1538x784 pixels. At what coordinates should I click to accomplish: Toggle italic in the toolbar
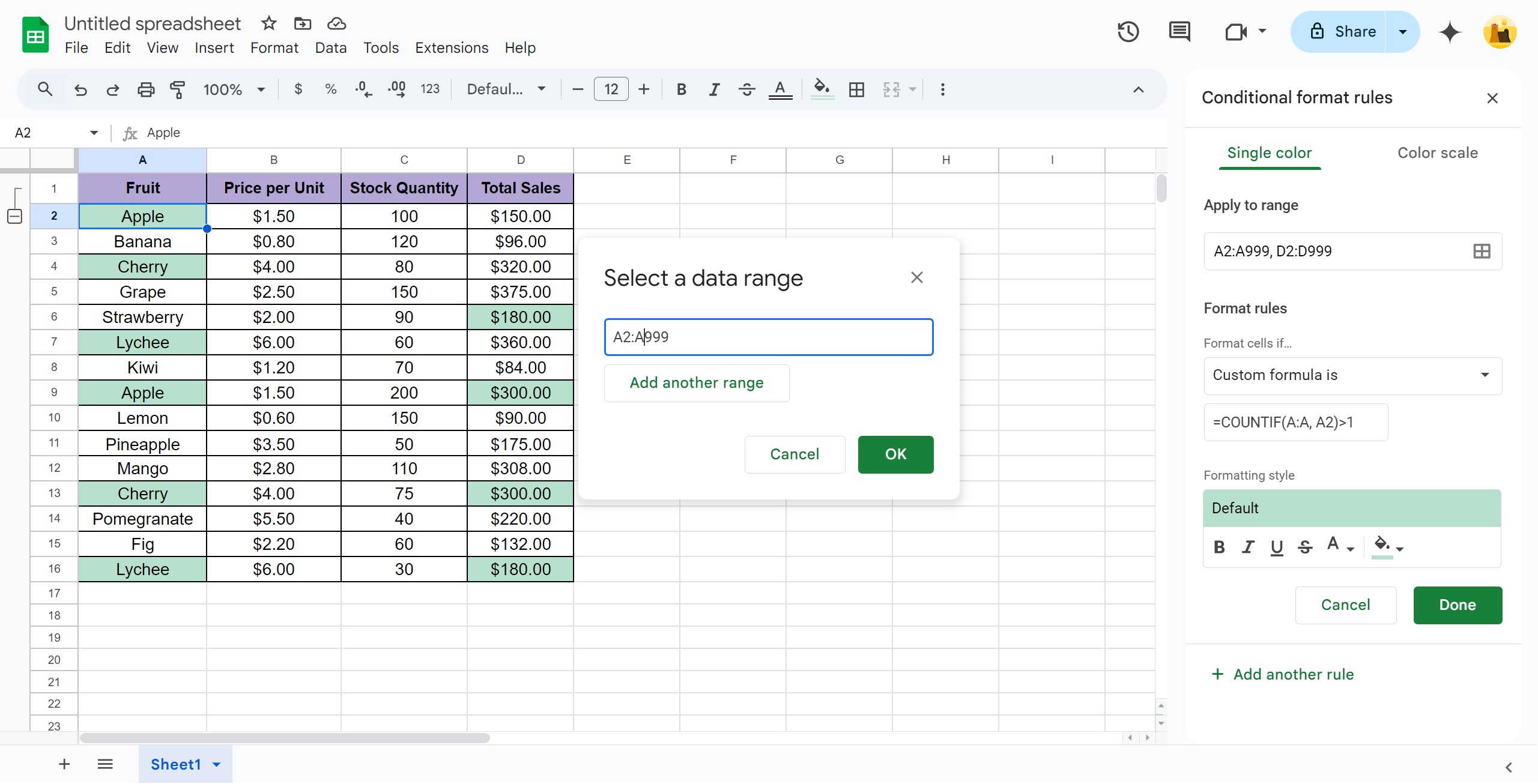coord(713,89)
